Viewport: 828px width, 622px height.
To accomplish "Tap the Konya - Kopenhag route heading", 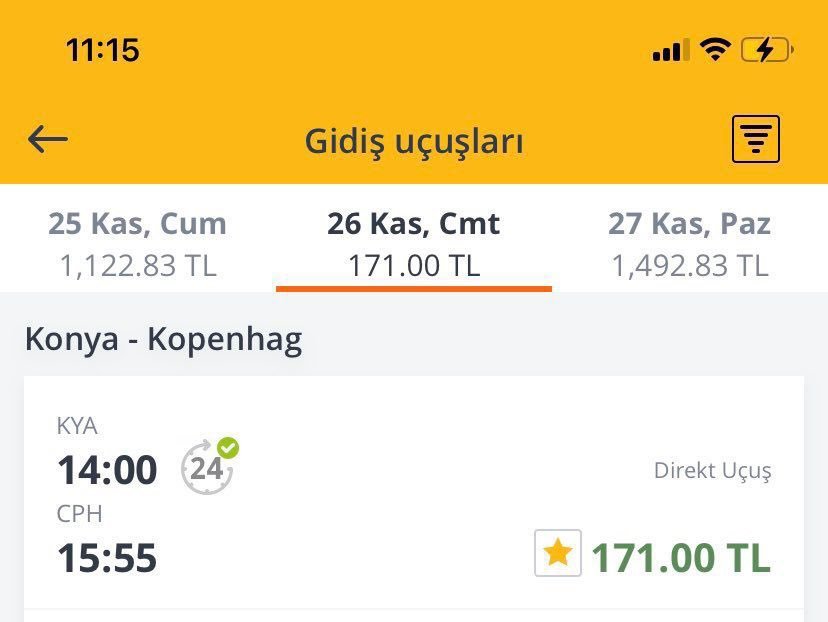I will (x=163, y=340).
